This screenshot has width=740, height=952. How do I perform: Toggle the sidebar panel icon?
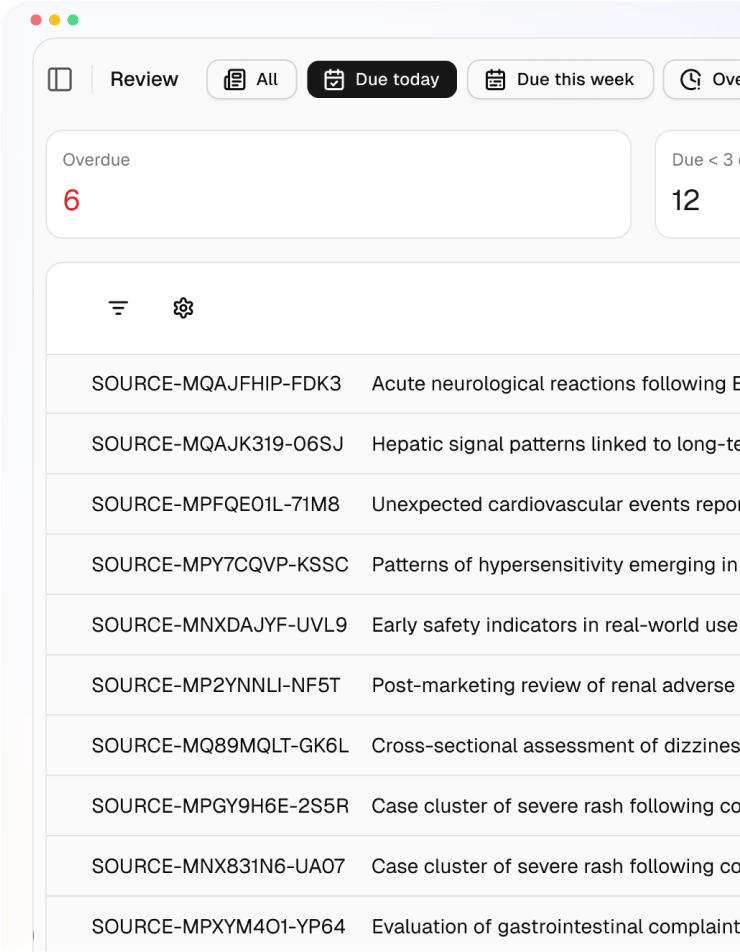pos(59,80)
